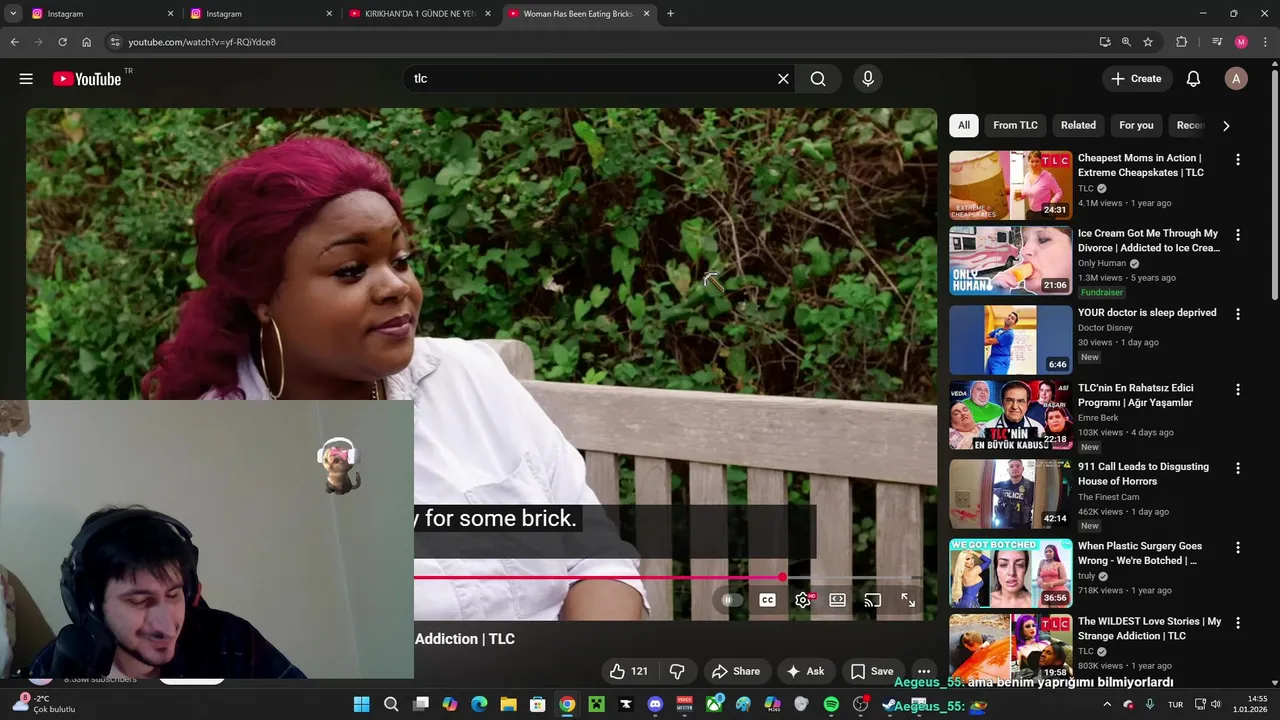The image size is (1280, 720).
Task: Switch to first Instagram browser tab
Action: point(100,14)
